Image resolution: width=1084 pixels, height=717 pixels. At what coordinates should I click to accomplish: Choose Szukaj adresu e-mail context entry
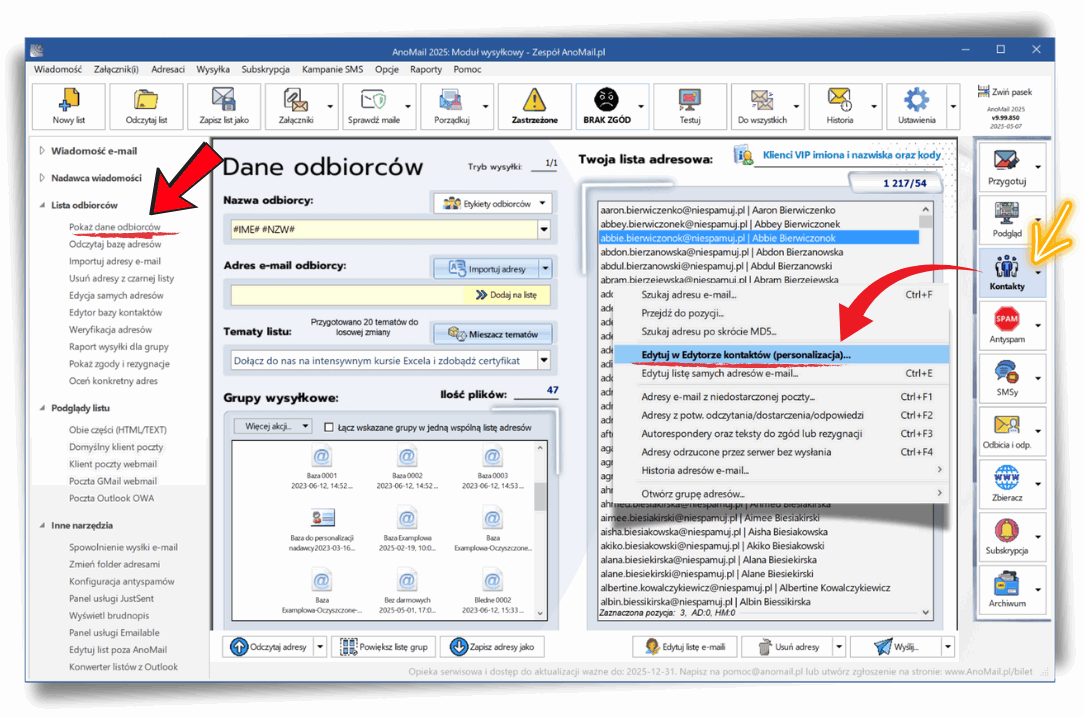(x=781, y=295)
